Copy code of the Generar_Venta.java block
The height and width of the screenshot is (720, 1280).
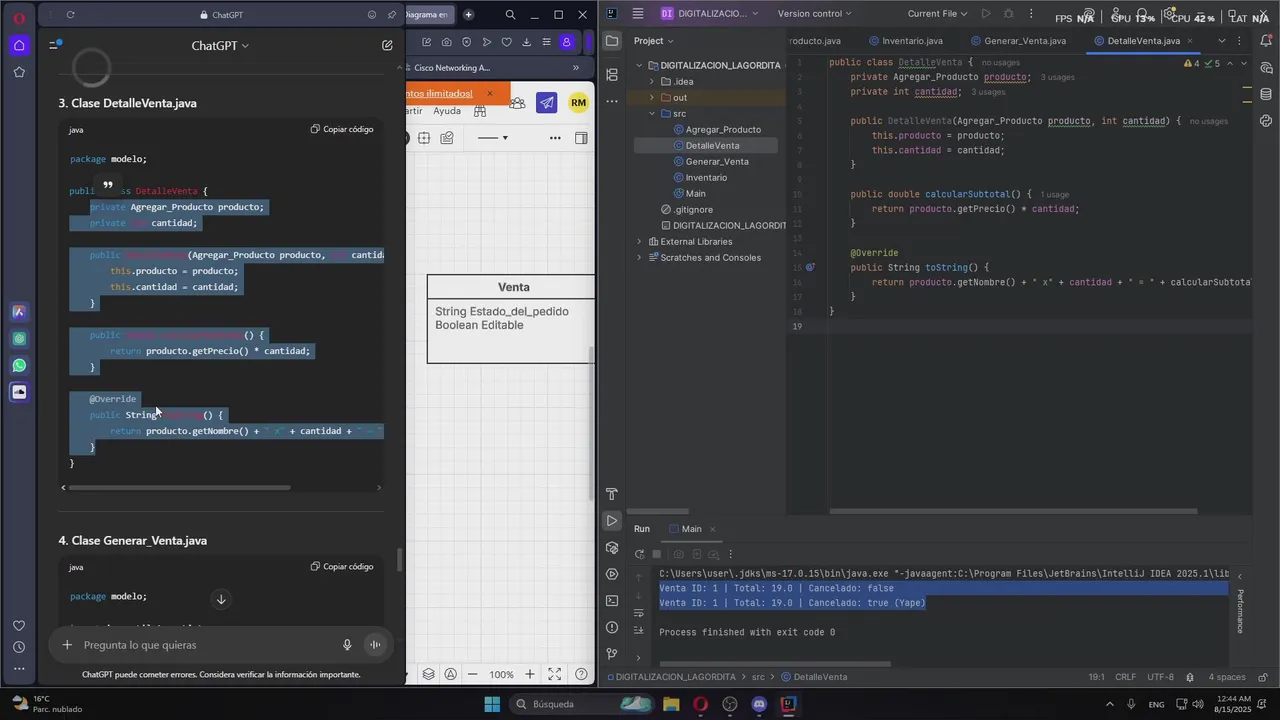click(x=342, y=566)
